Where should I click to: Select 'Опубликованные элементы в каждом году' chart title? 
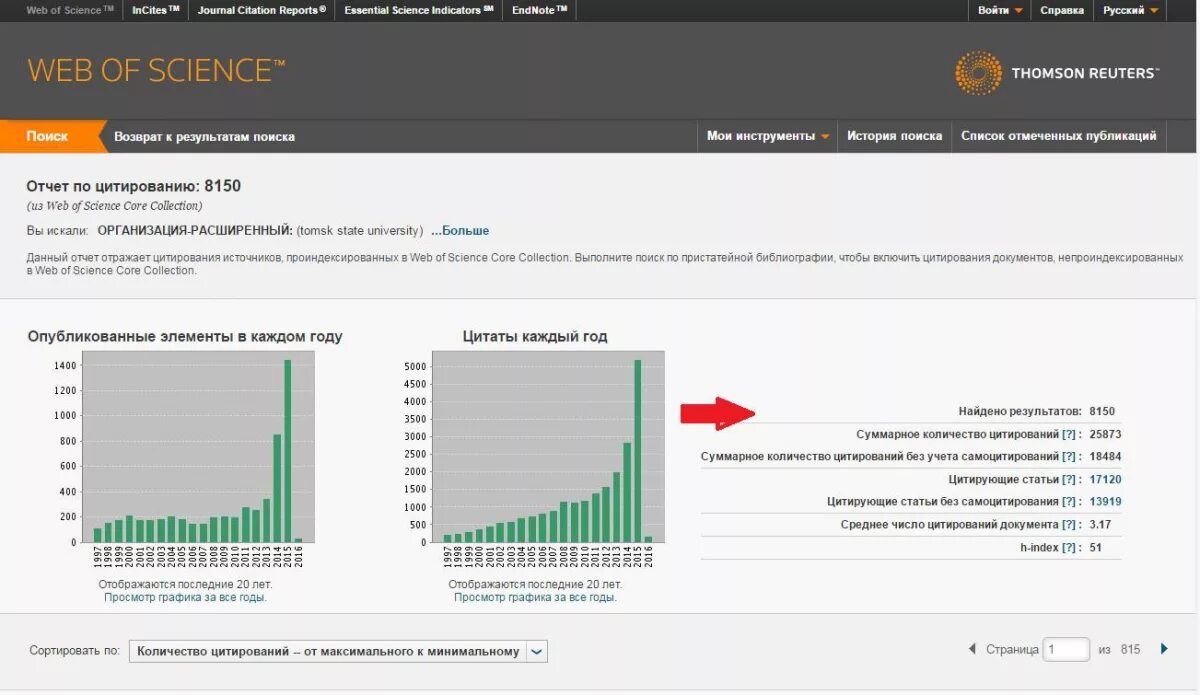click(185, 337)
